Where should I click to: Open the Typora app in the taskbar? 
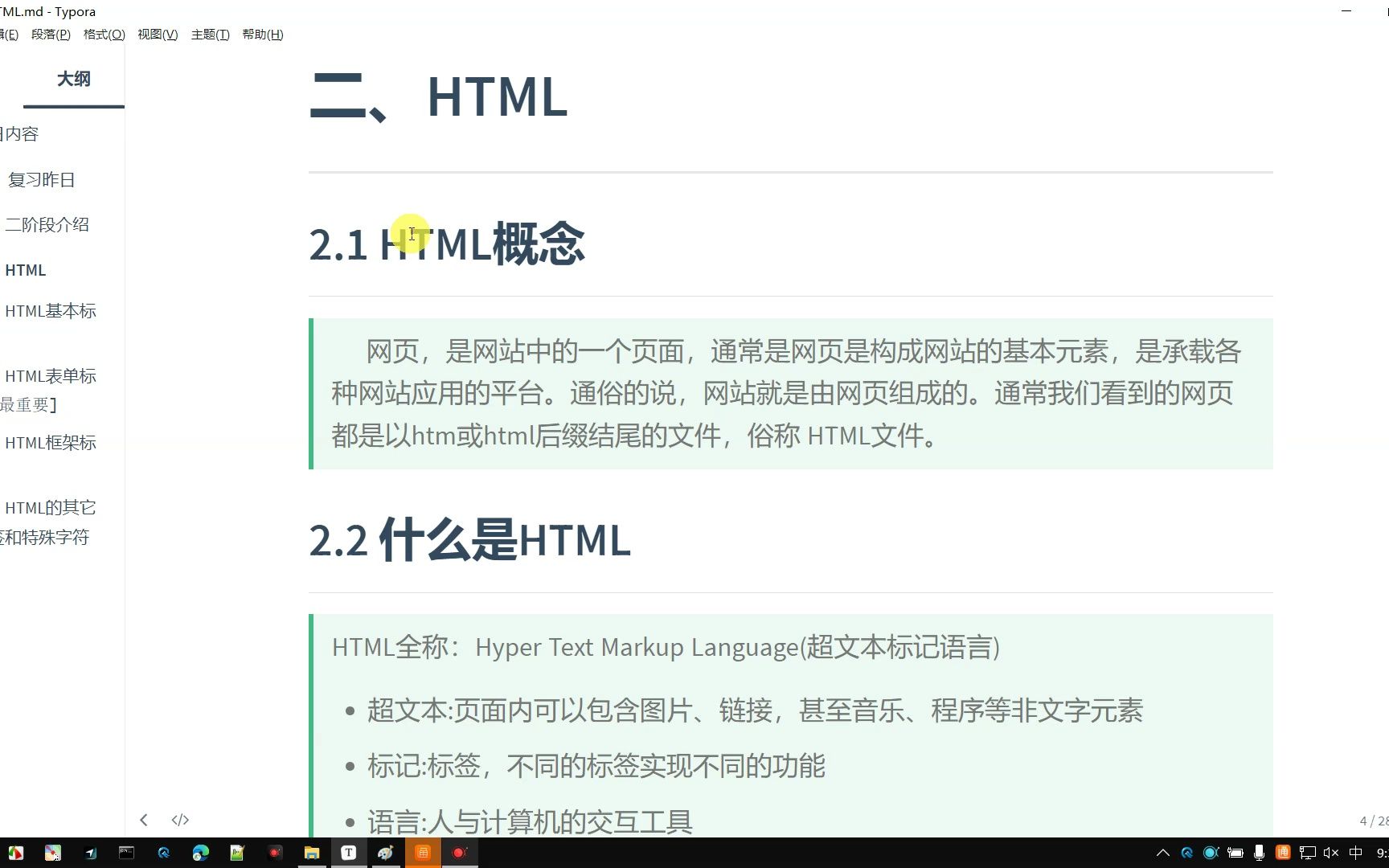click(x=348, y=853)
